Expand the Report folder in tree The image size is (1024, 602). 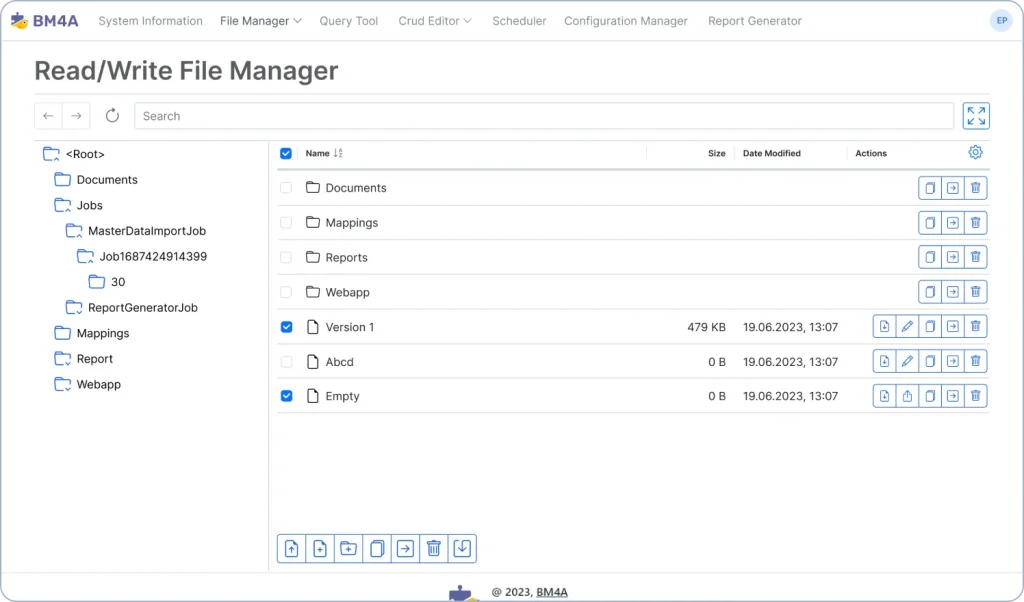click(63, 358)
